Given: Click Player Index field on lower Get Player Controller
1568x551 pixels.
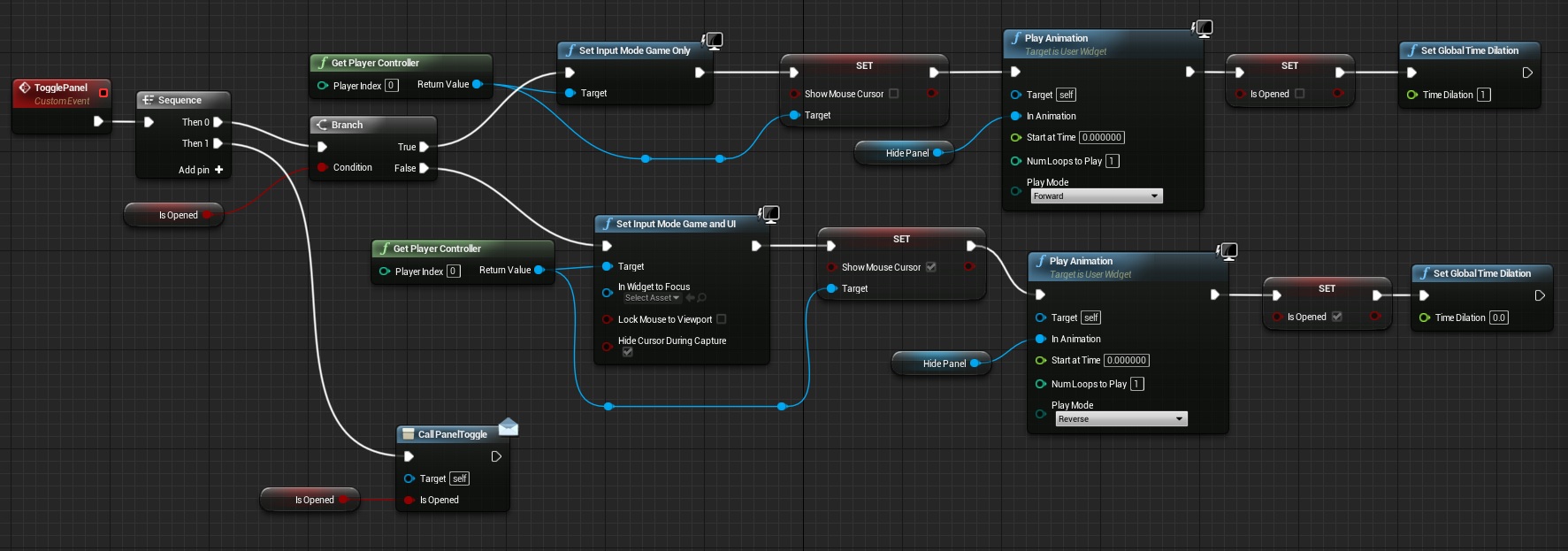Looking at the screenshot, I should [x=454, y=272].
